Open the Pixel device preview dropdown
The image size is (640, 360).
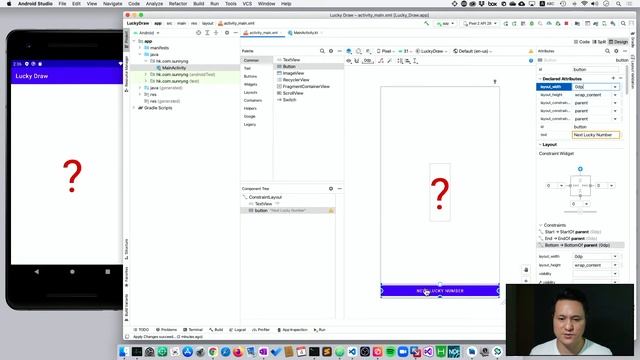pos(386,51)
